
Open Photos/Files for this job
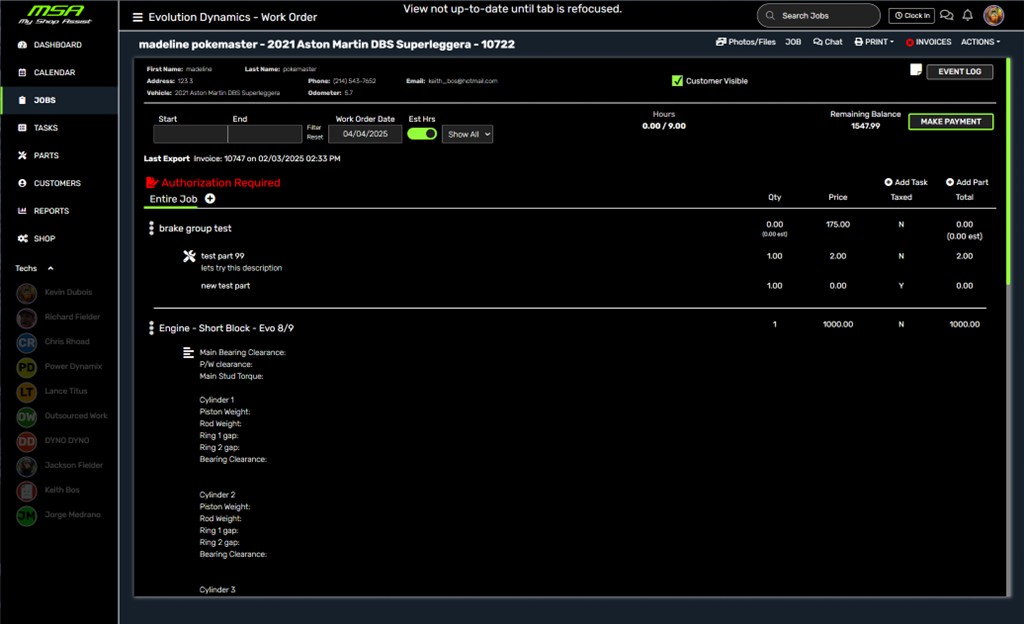tap(746, 42)
